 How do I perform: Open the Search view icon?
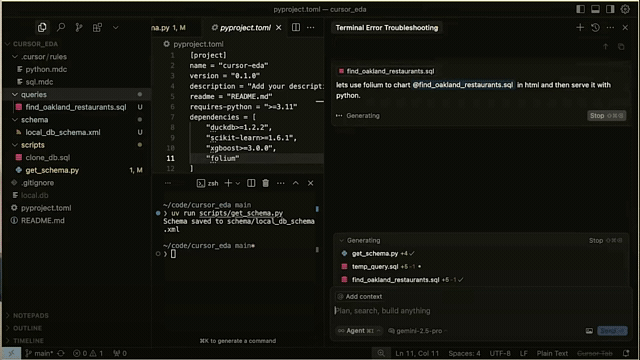coord(61,27)
